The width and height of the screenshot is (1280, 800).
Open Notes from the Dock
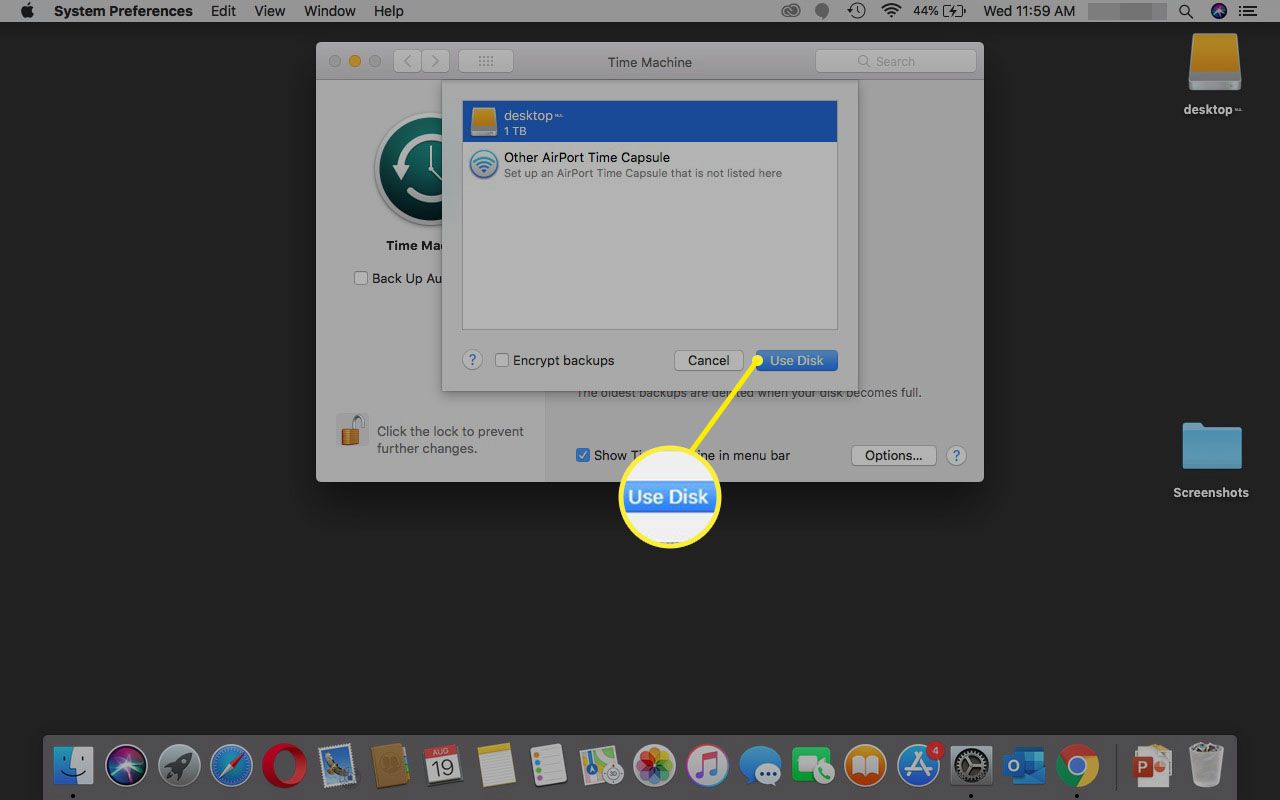(496, 767)
